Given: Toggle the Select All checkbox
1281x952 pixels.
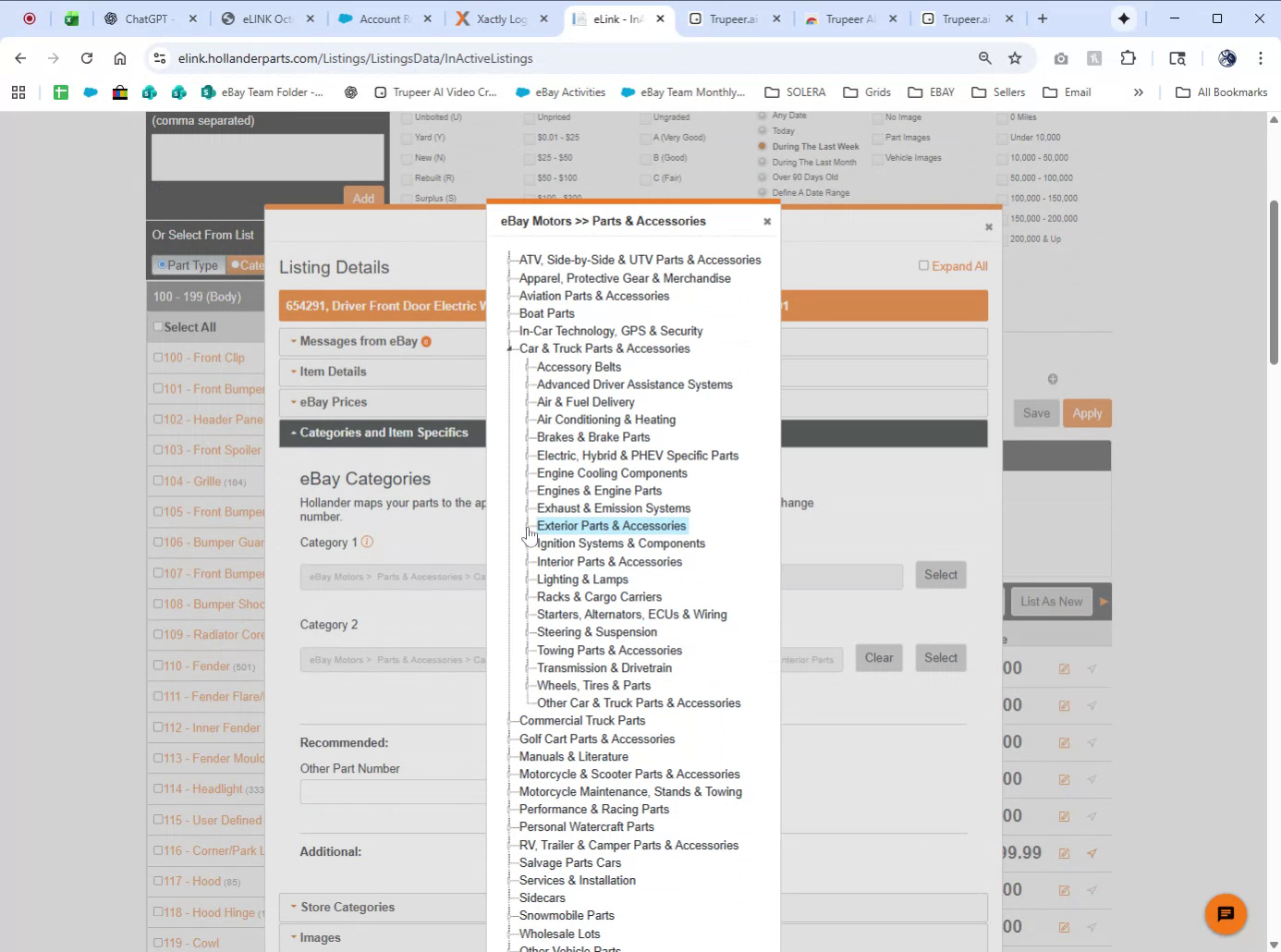Looking at the screenshot, I should 158,326.
